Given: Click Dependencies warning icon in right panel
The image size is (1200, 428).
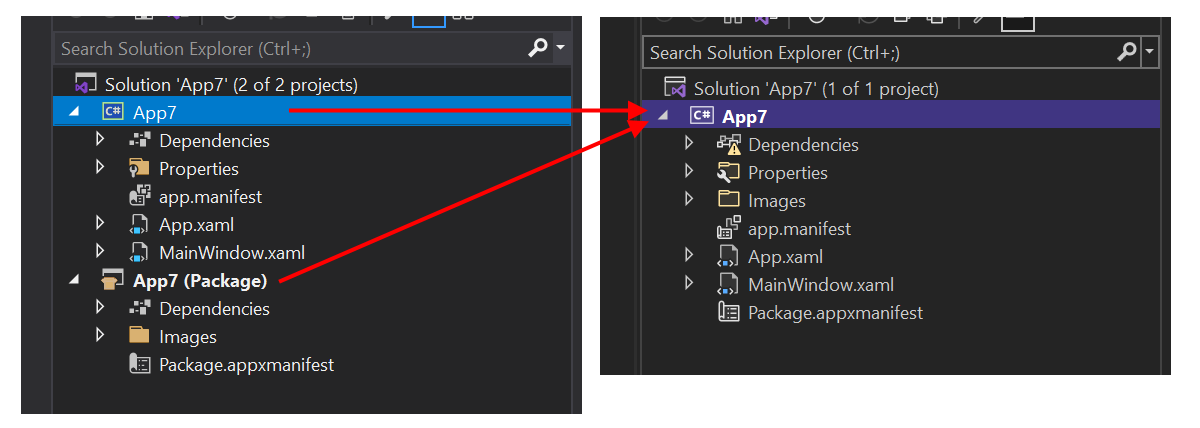Looking at the screenshot, I should tap(728, 145).
